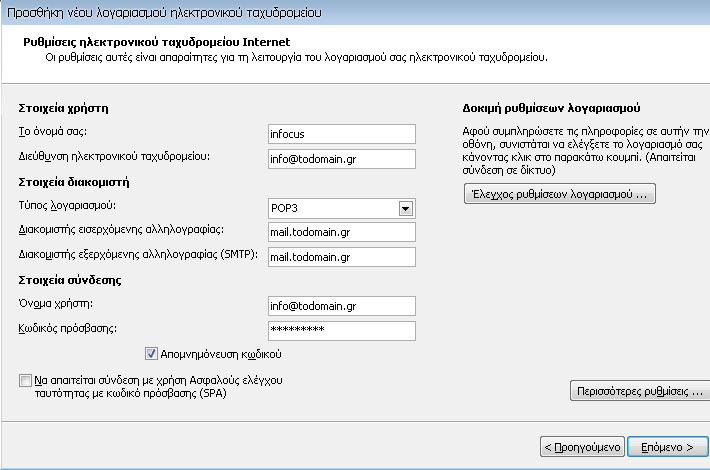Open the POP3 account type dropdown
710x470 pixels.
tap(405, 208)
